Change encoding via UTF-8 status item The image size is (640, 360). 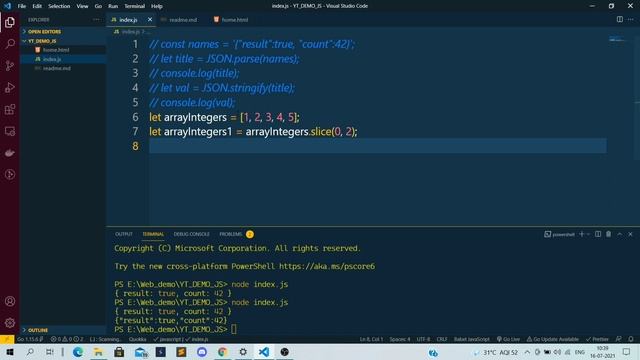click(x=423, y=339)
